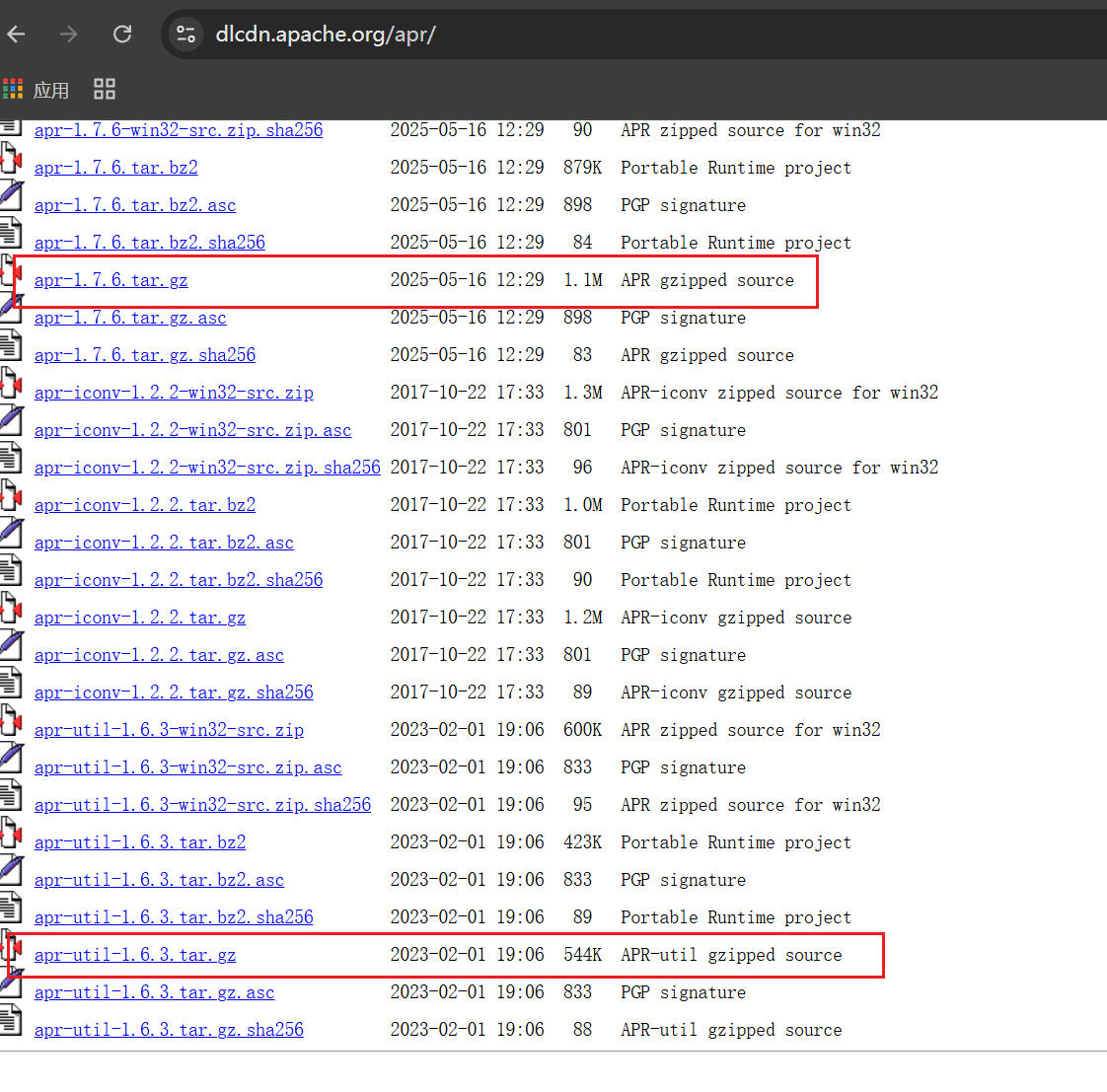Click archive icon beside apr-iconv-1.2.2.tar.gz
Screen dimensions: 1107x1092
pyautogui.click(x=11, y=608)
